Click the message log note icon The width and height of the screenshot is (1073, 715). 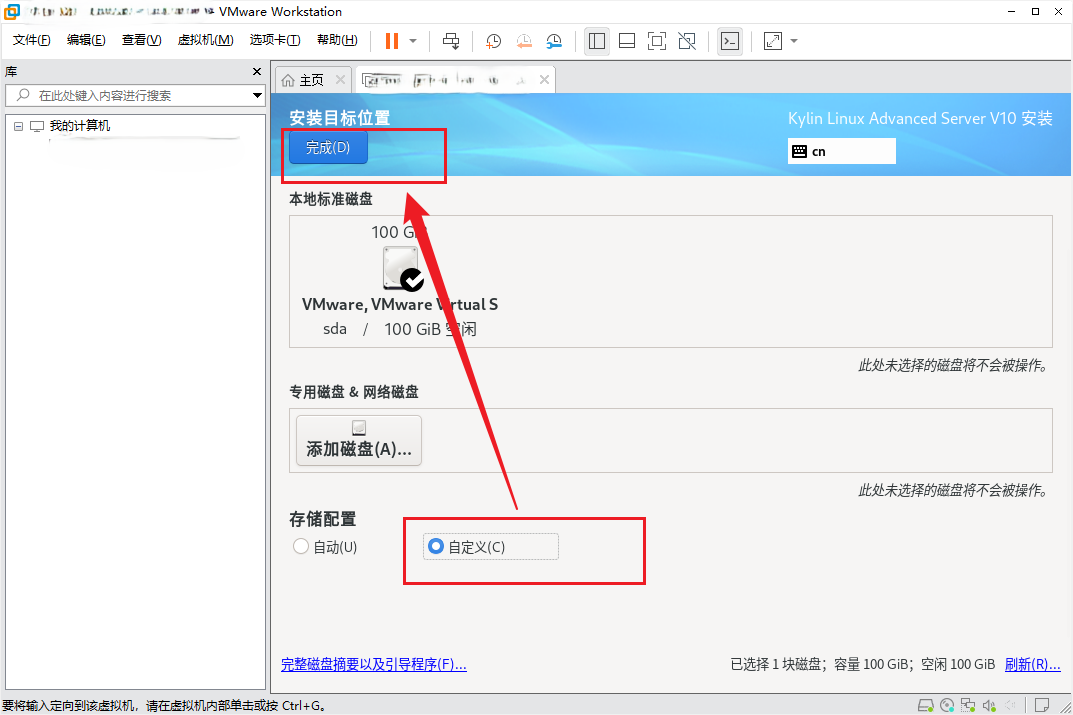pos(1042,705)
